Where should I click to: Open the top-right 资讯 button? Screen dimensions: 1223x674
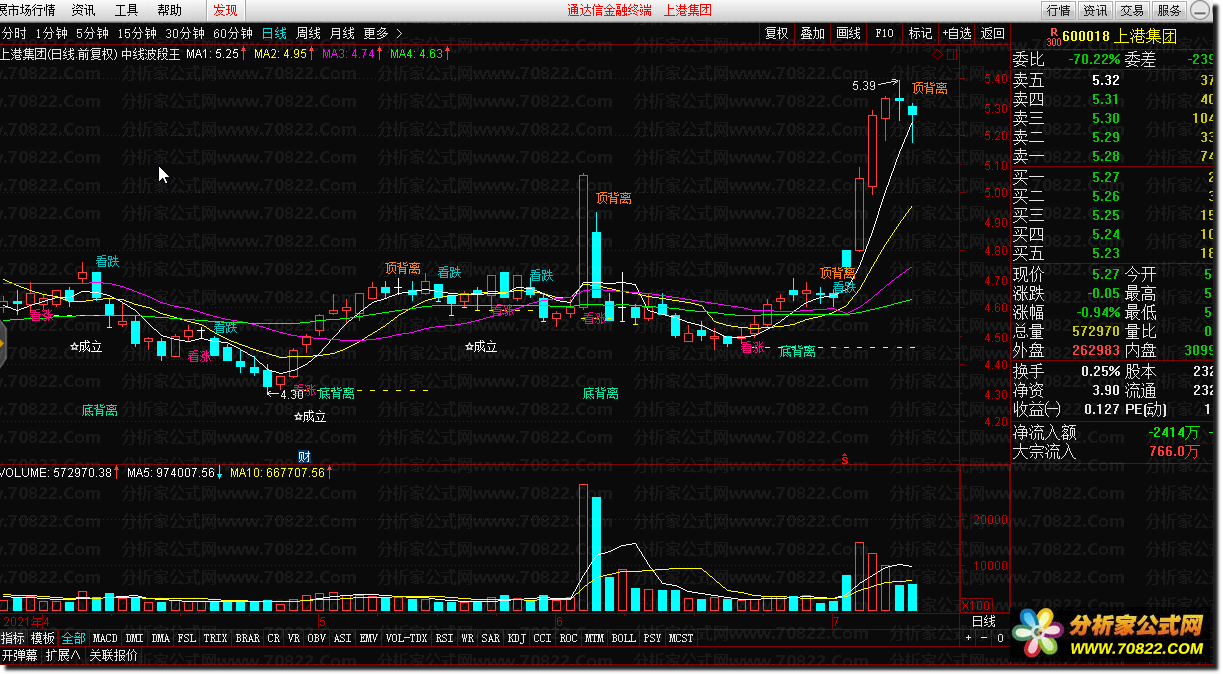pos(1095,10)
